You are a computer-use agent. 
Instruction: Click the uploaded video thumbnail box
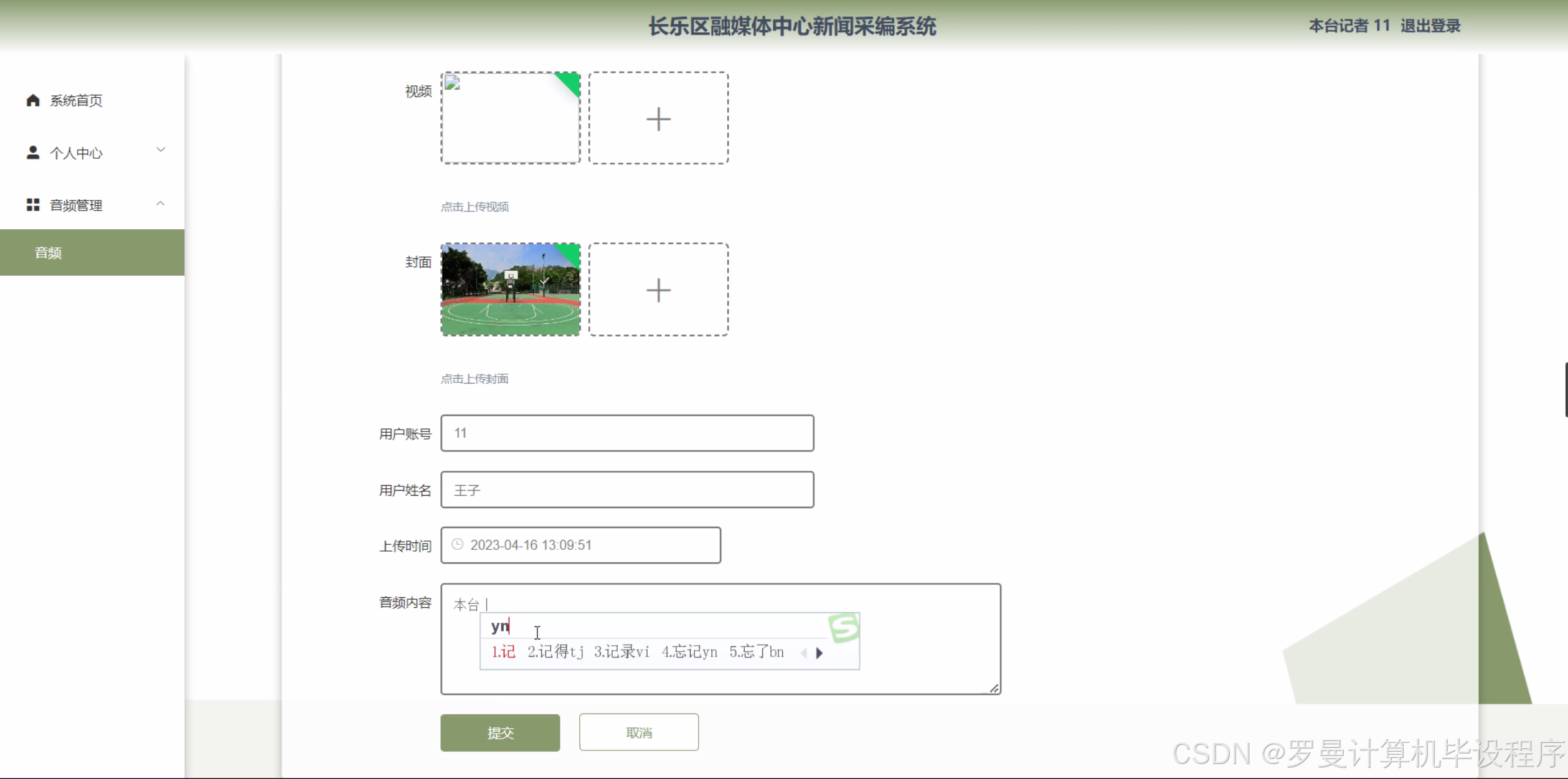510,118
